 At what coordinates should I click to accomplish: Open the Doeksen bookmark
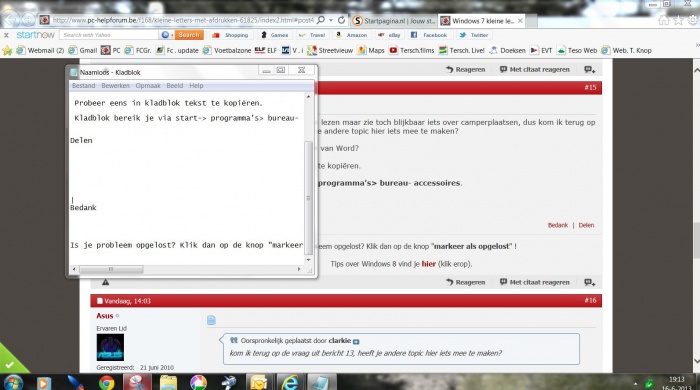coord(507,50)
